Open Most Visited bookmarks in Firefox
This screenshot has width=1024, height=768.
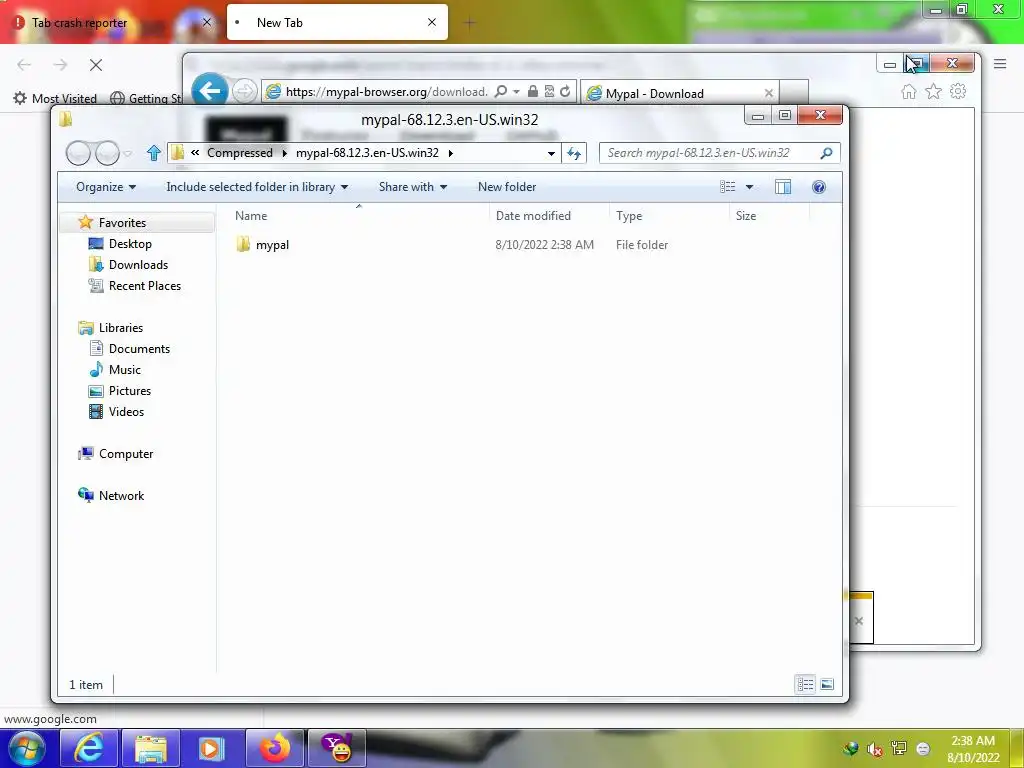pos(56,99)
